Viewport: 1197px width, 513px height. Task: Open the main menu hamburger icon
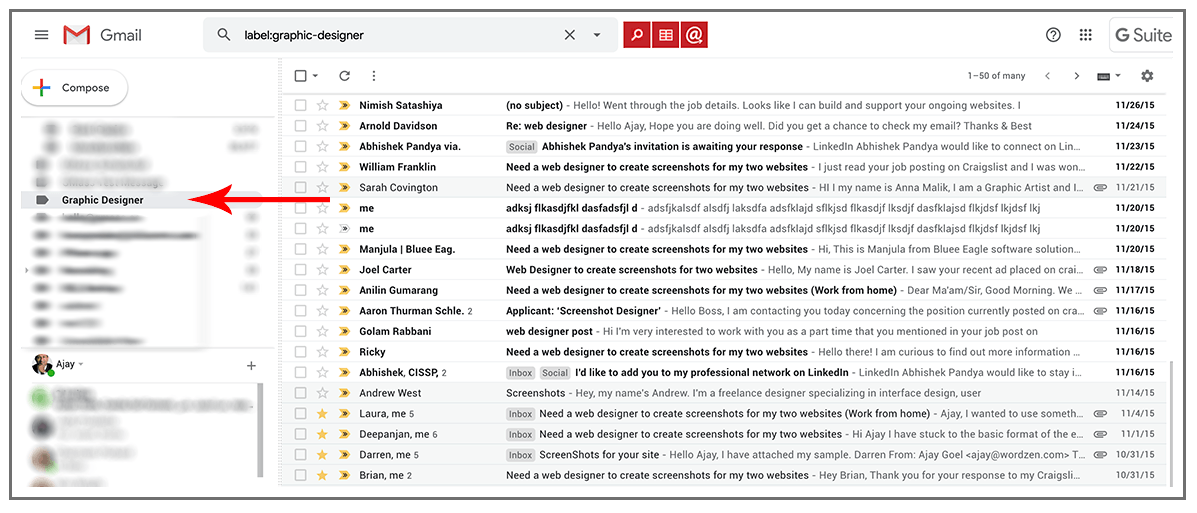pos(41,35)
